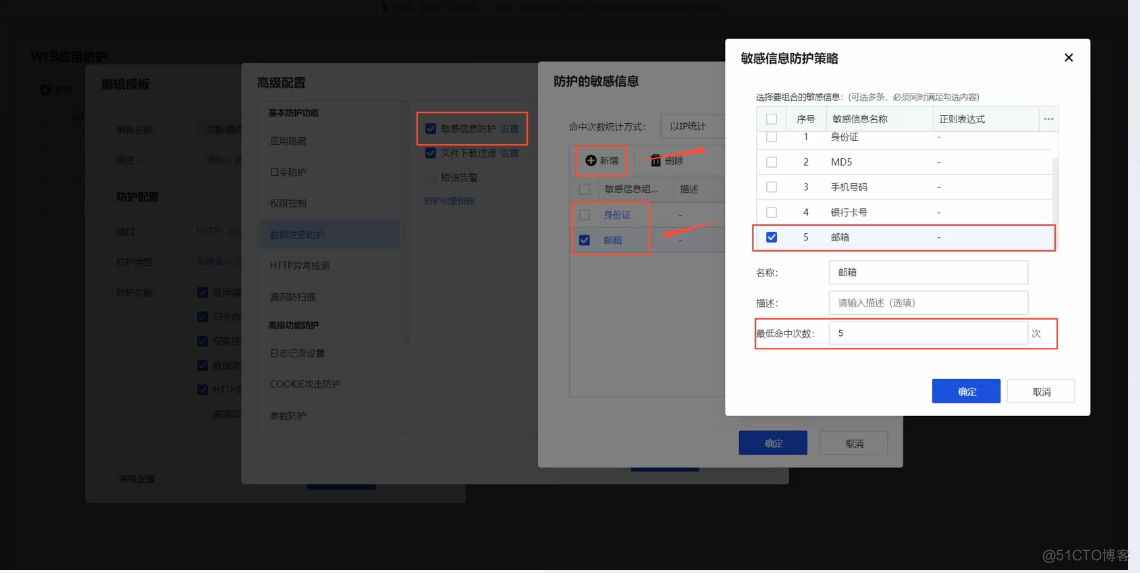The image size is (1140, 573).
Task: Click 手机号码 cell in strategy table
Action: (849, 187)
